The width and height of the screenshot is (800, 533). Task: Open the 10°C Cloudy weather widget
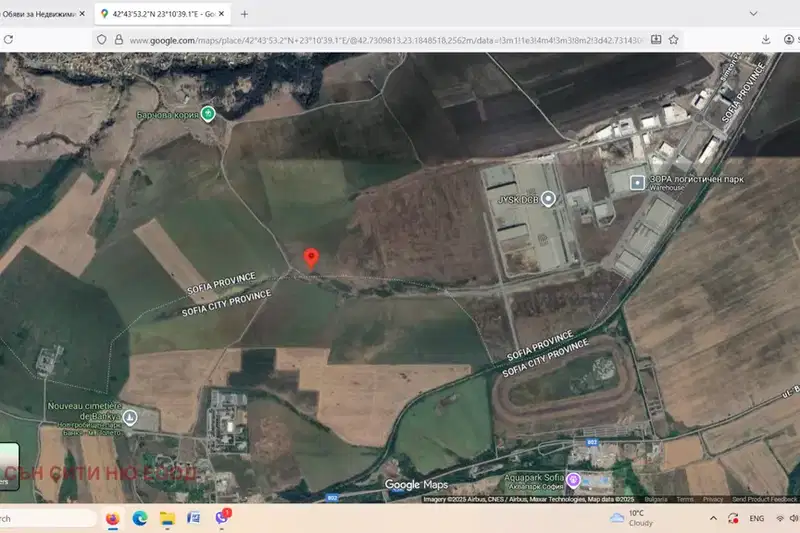pos(632,518)
